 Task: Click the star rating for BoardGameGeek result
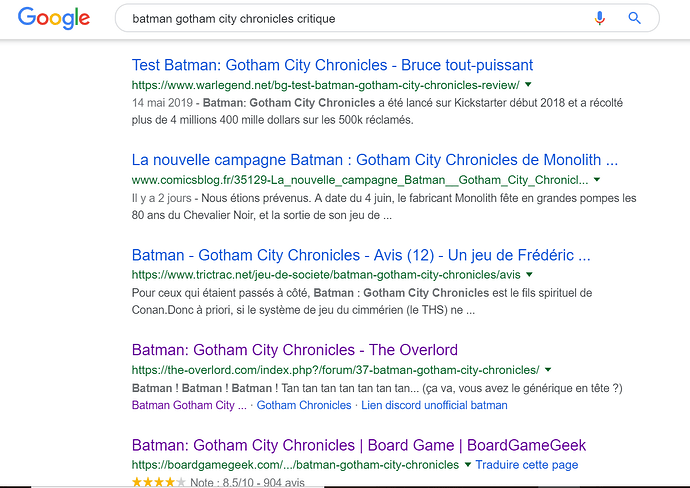(x=158, y=482)
